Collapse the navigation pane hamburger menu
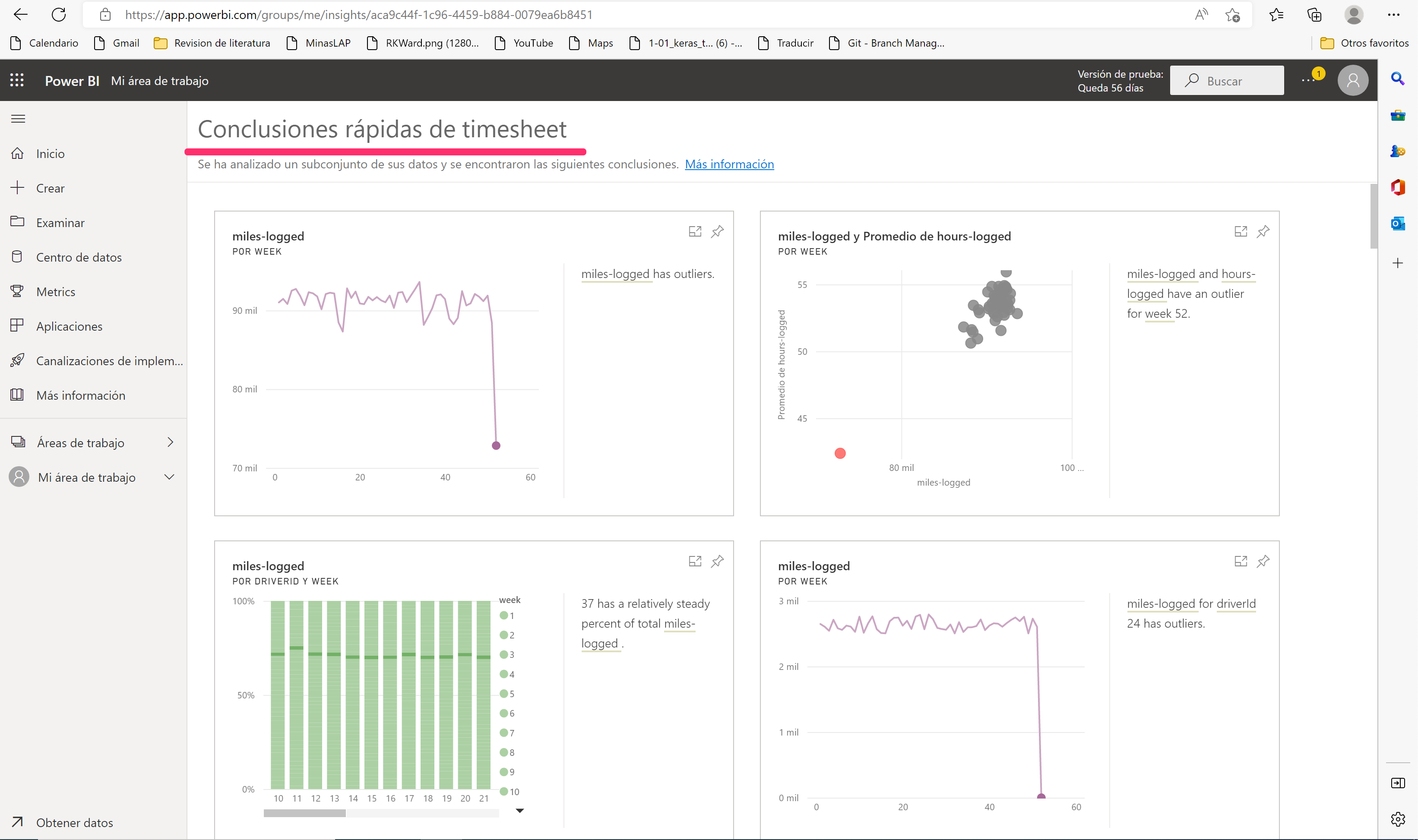This screenshot has height=840, width=1418. click(18, 119)
